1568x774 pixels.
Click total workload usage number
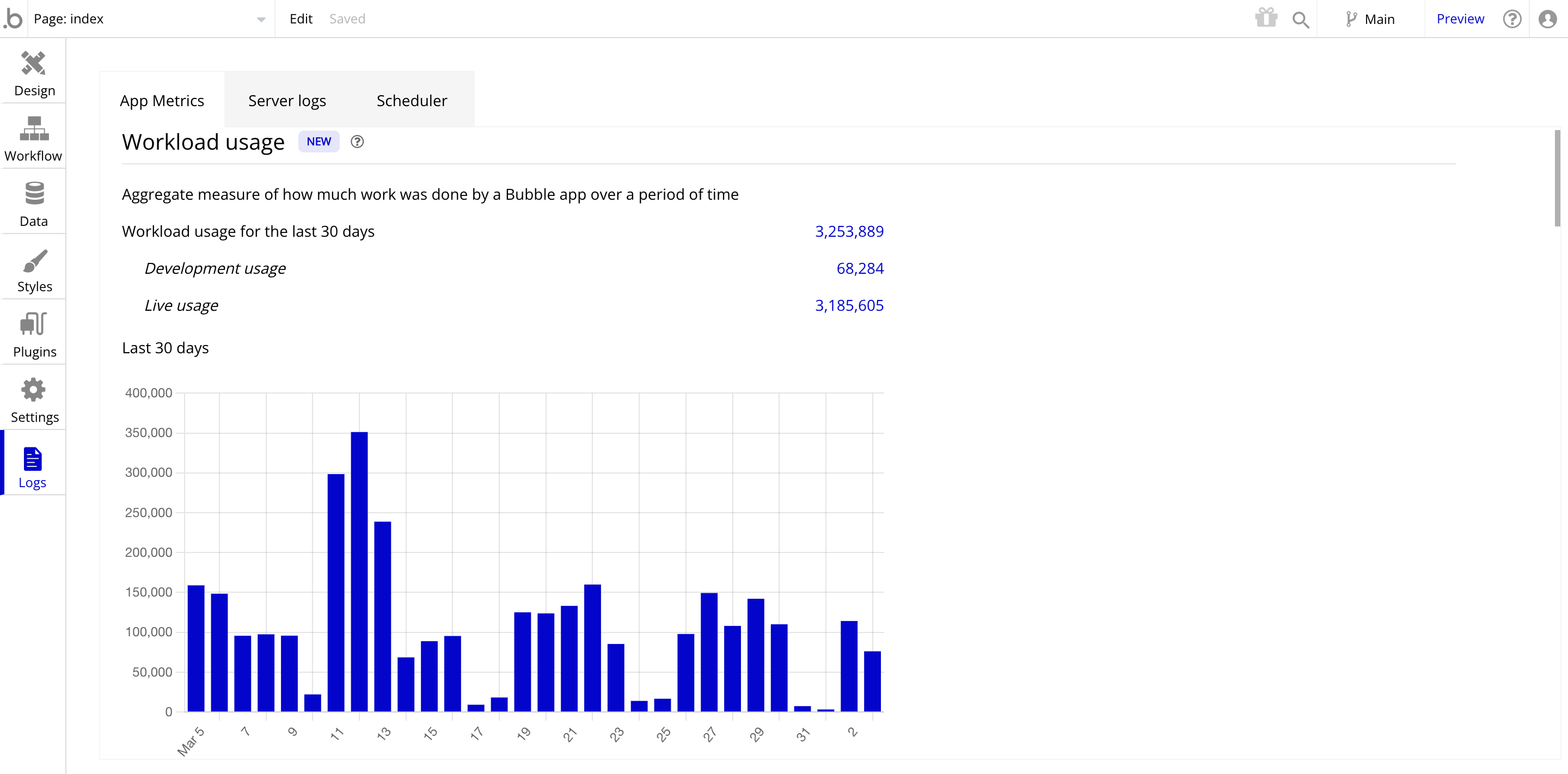[x=849, y=231]
